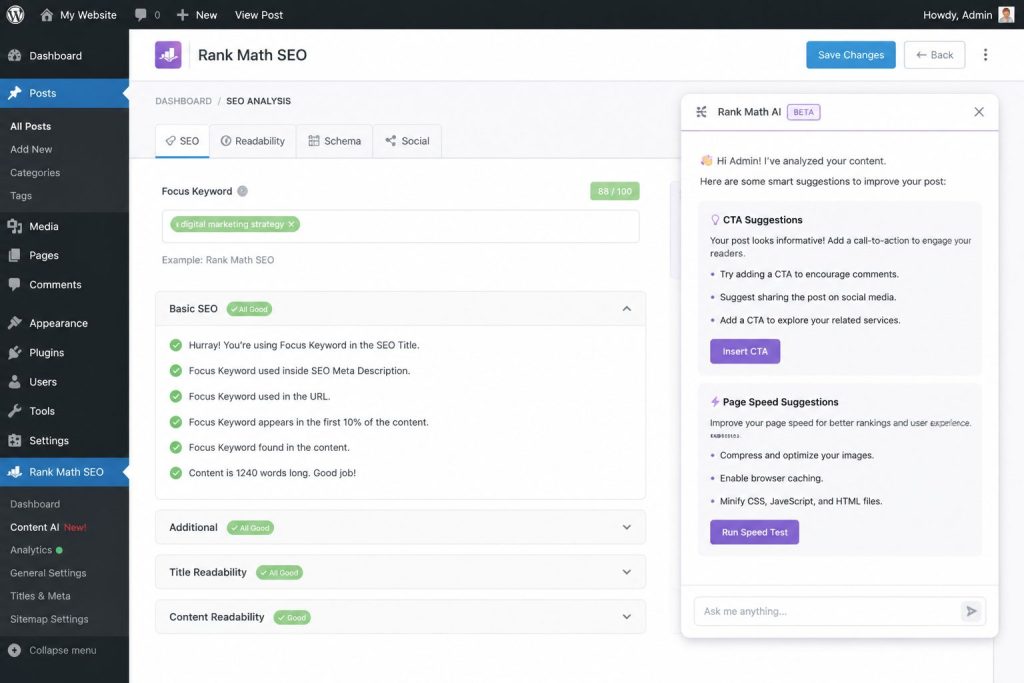
Task: Collapse the Basic SEO section
Action: point(626,309)
